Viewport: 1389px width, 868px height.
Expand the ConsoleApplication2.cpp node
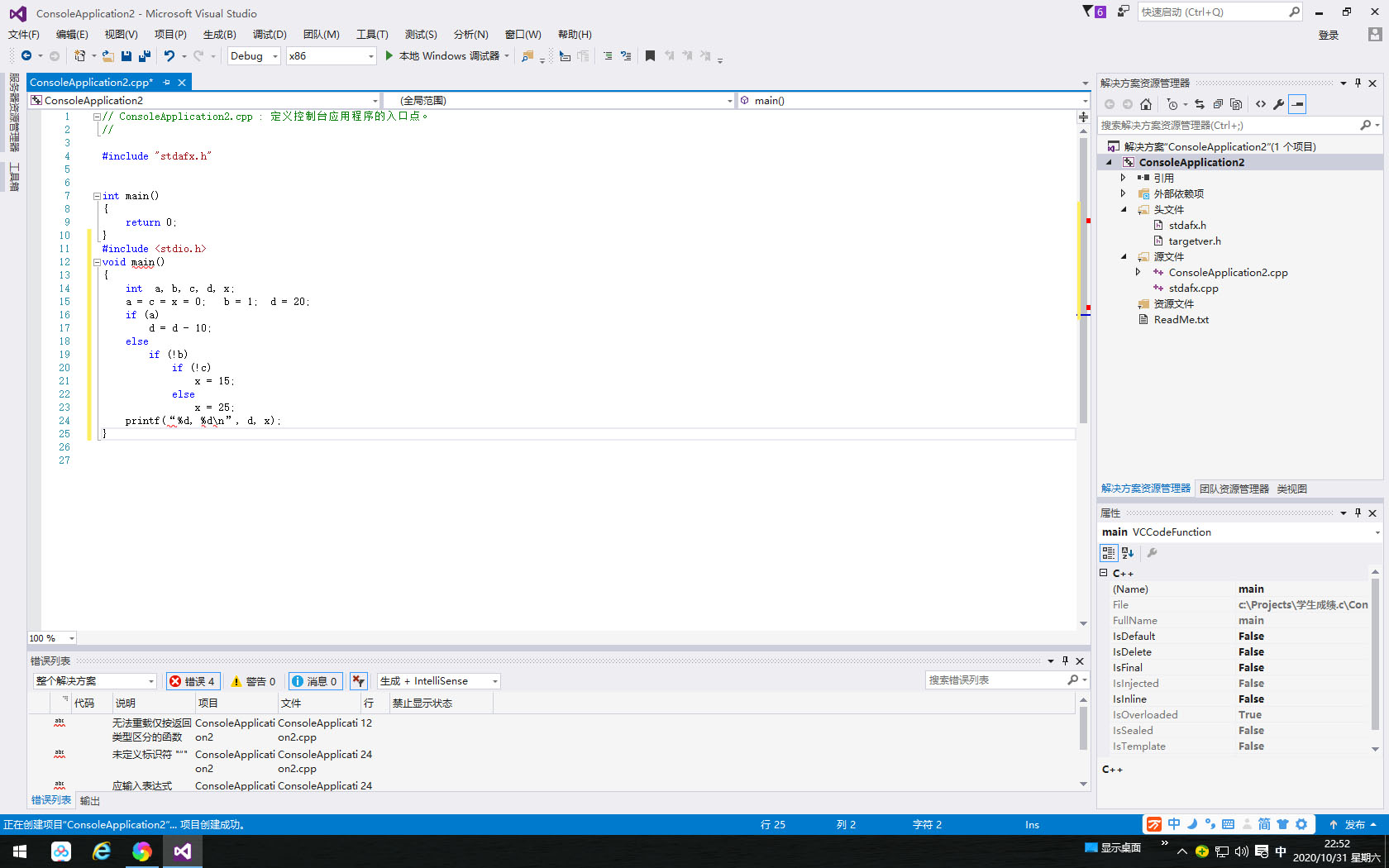[1138, 272]
